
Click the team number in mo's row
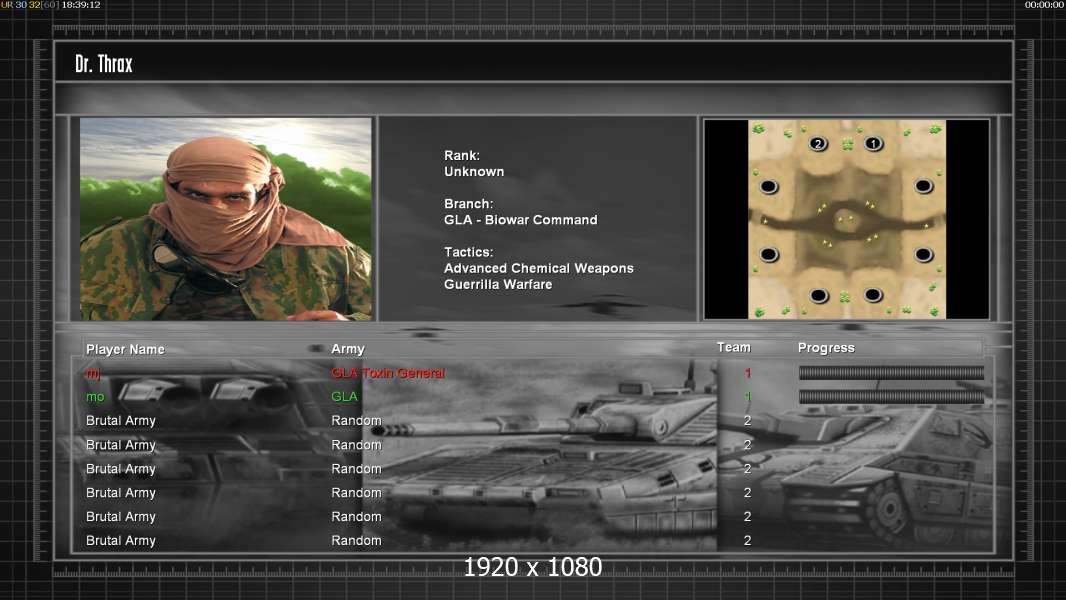pyautogui.click(x=747, y=397)
